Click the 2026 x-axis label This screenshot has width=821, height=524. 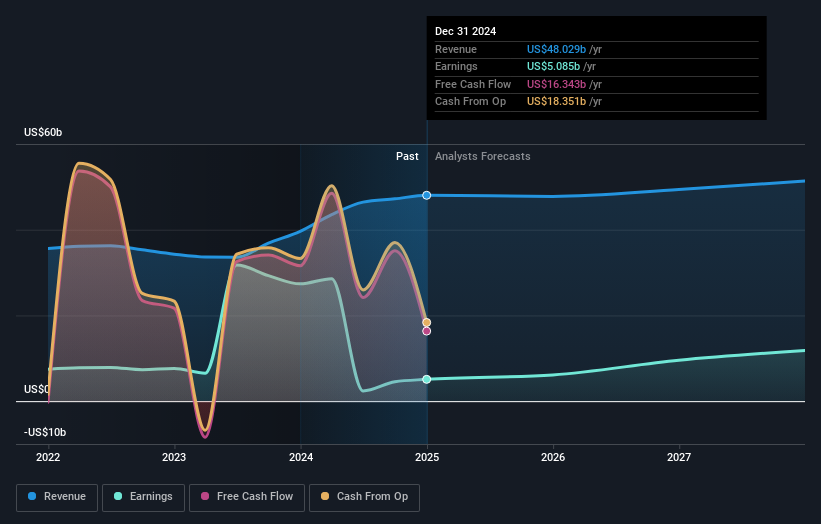pos(553,457)
